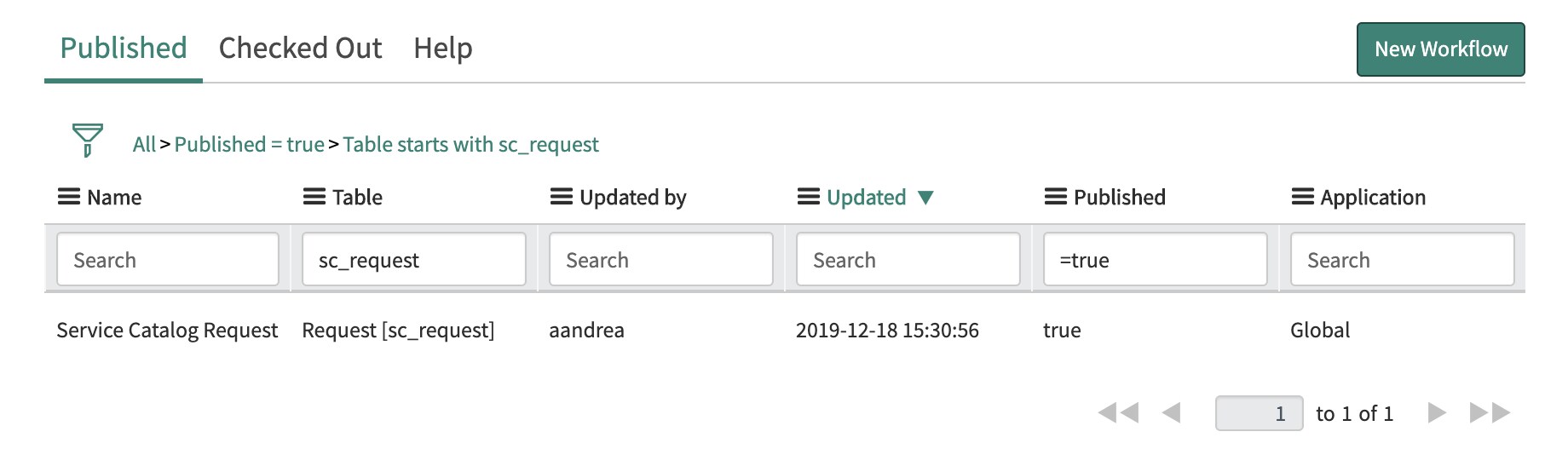Viewport: 1568px width, 472px height.
Task: Click the Published = true breadcrumb
Action: [250, 145]
